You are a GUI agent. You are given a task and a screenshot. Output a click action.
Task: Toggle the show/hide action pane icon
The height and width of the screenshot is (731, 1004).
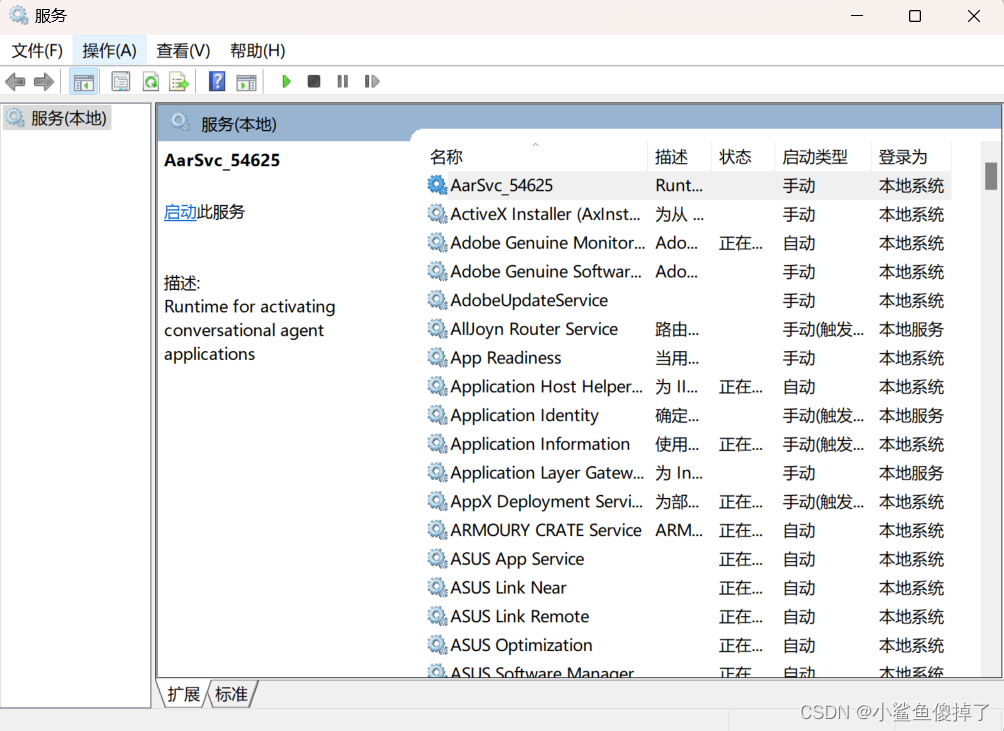click(x=246, y=82)
